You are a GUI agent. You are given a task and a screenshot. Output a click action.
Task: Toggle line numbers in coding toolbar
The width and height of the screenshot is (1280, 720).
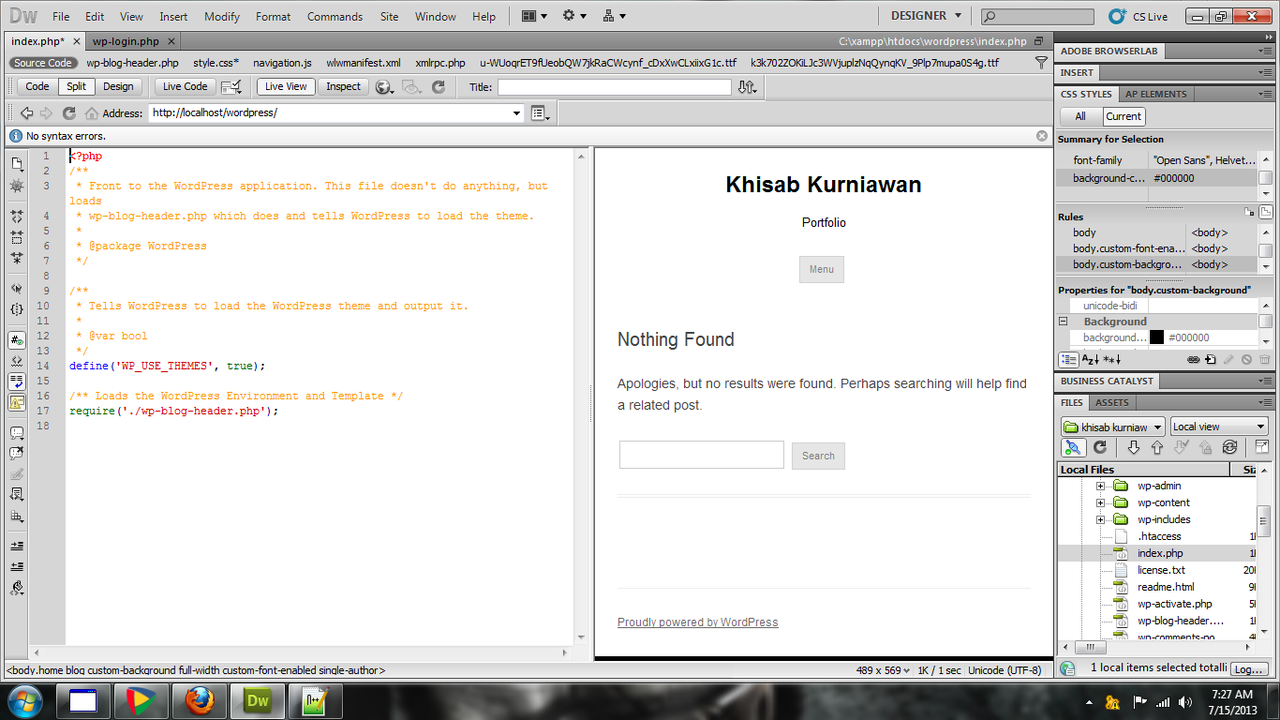tap(16, 340)
